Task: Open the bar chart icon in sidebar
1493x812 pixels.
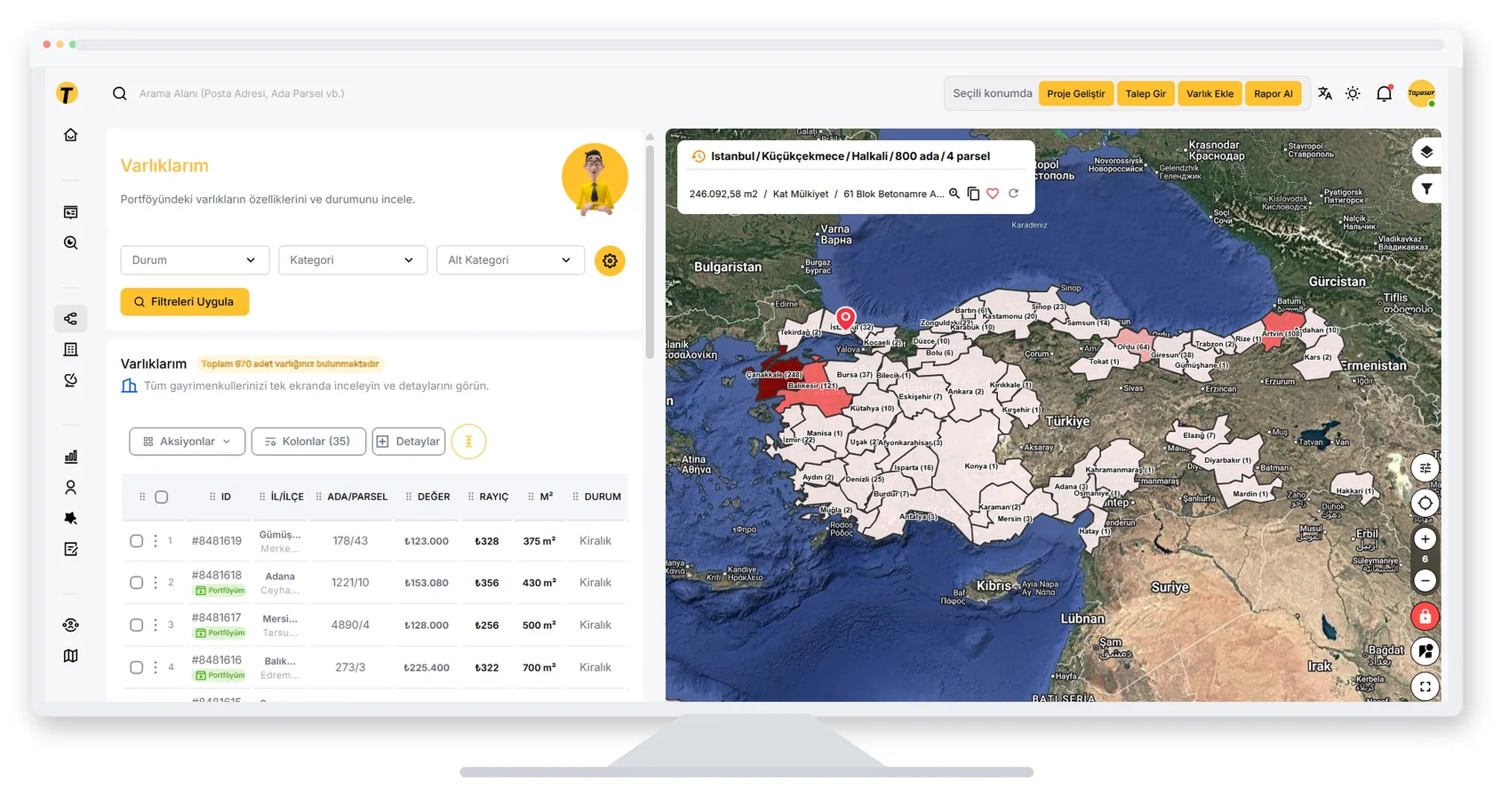Action: pos(71,457)
